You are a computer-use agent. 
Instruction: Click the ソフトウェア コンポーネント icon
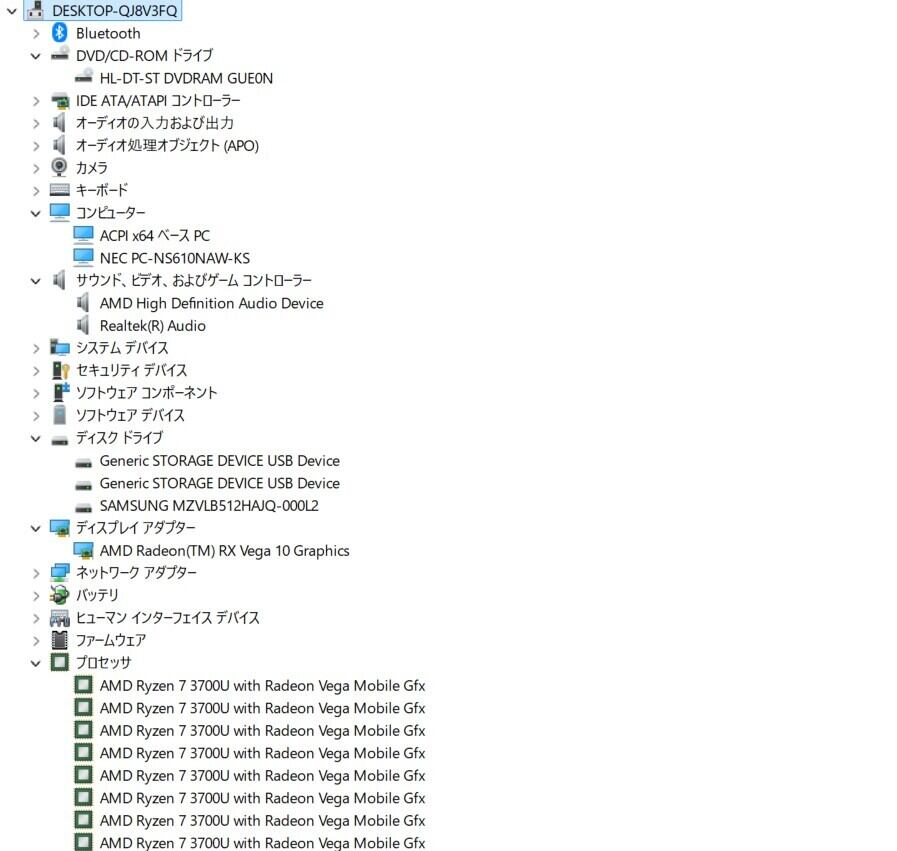click(59, 392)
